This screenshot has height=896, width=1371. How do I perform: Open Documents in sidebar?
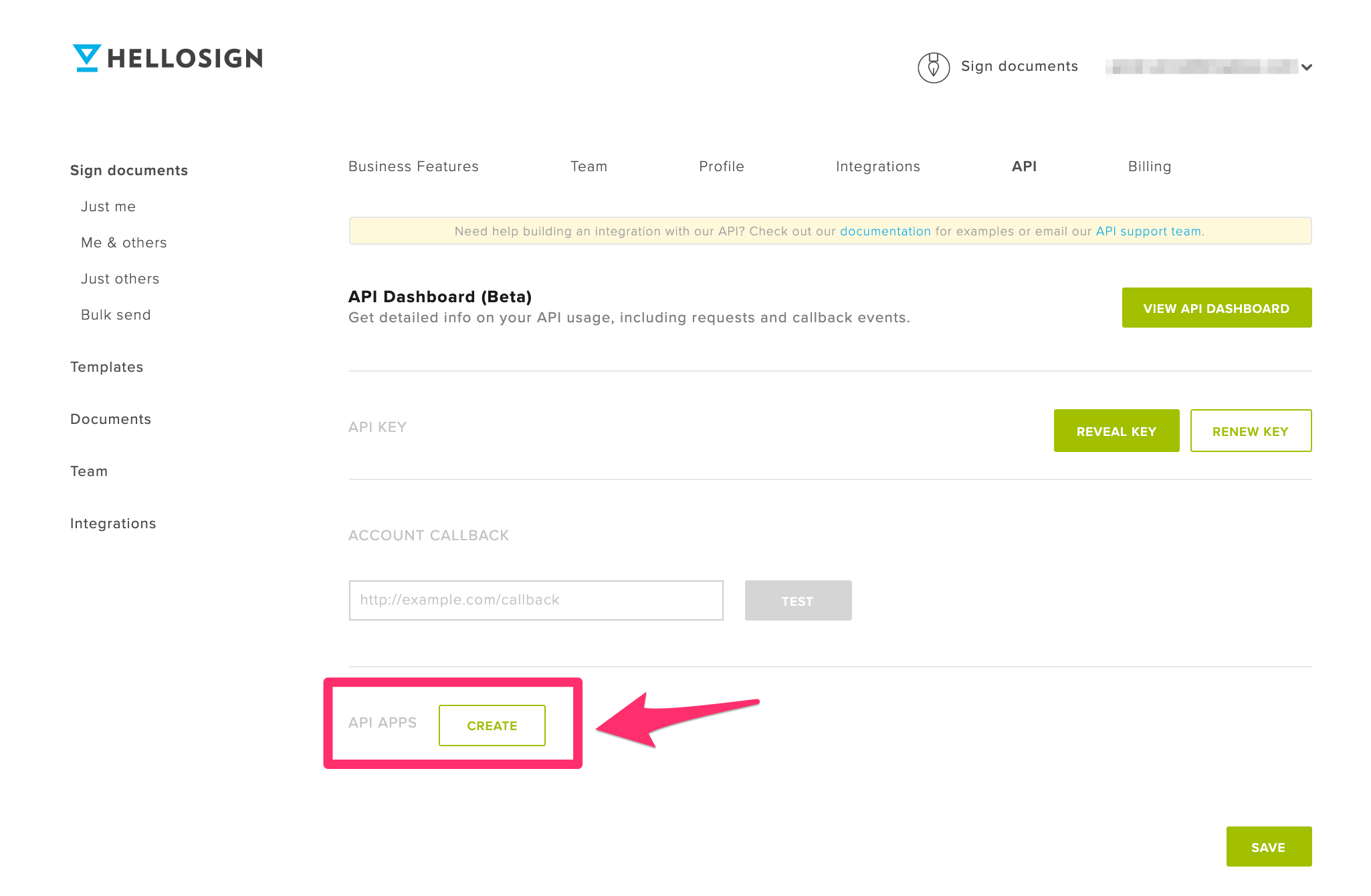110,419
